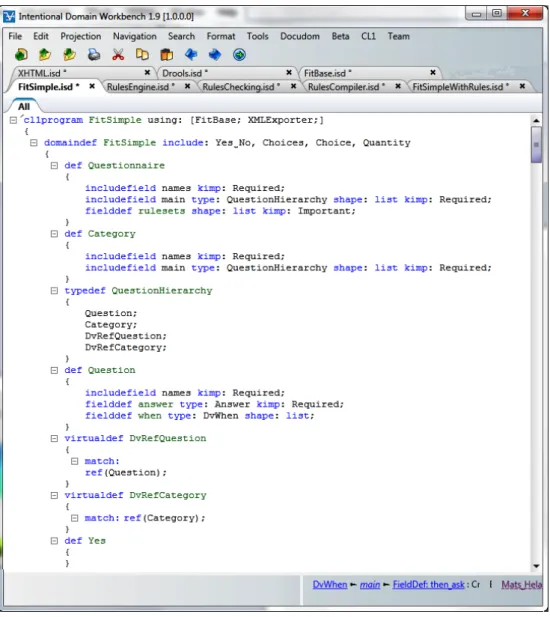This screenshot has width=550, height=617.
Task: Click the vertical scrollbar down arrow
Action: [x=536, y=566]
